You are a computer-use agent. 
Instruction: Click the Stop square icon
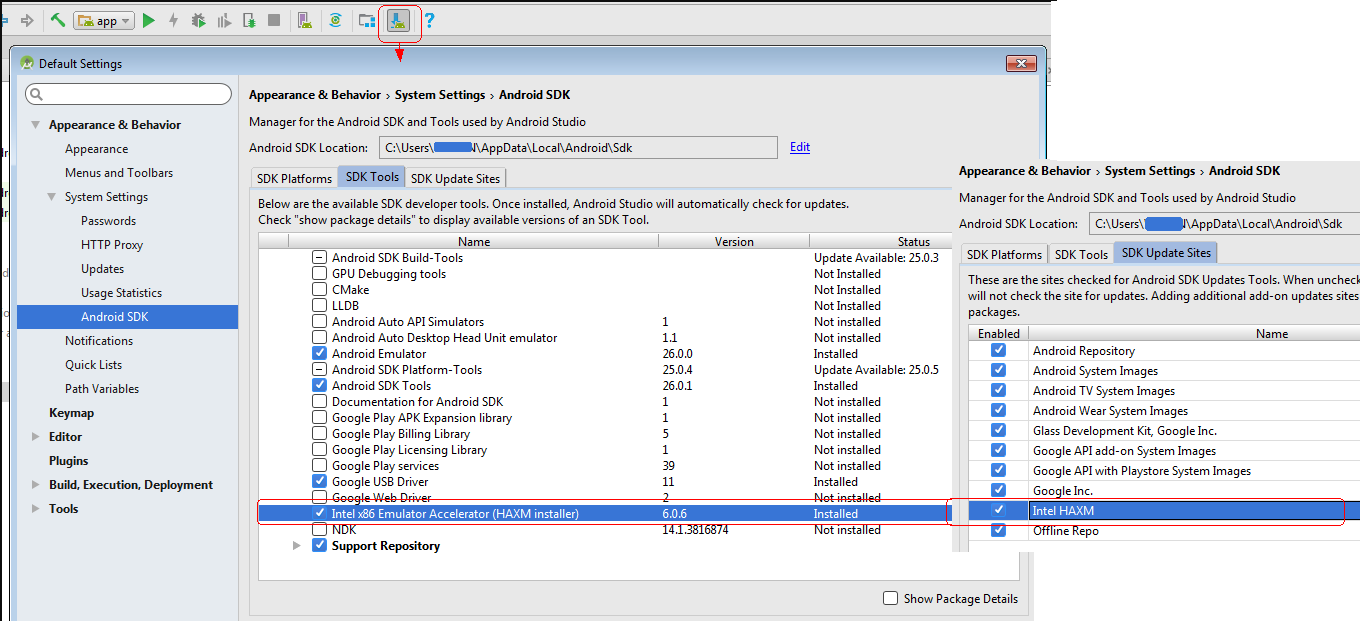274,20
